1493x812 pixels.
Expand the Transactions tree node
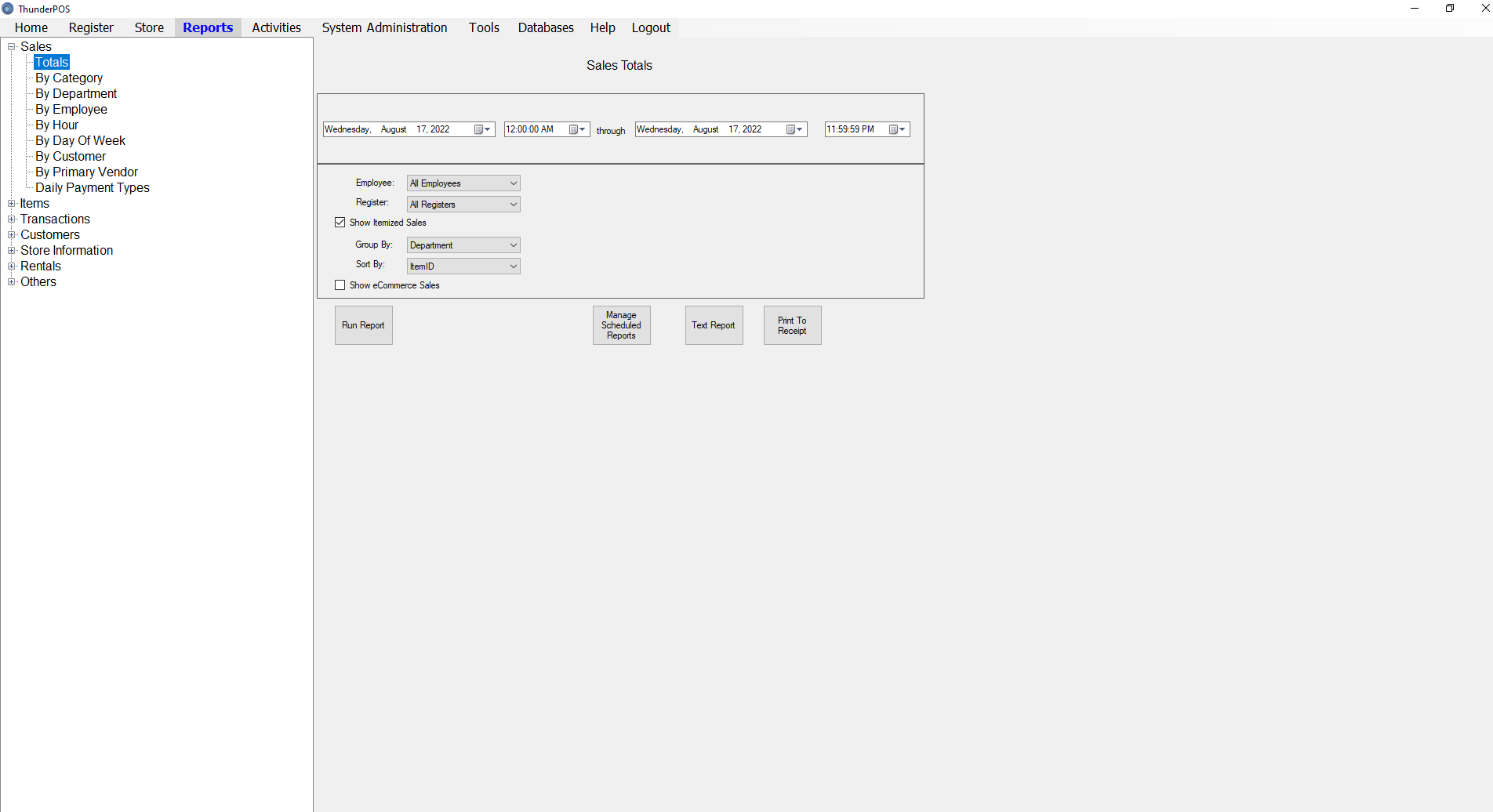click(12, 219)
